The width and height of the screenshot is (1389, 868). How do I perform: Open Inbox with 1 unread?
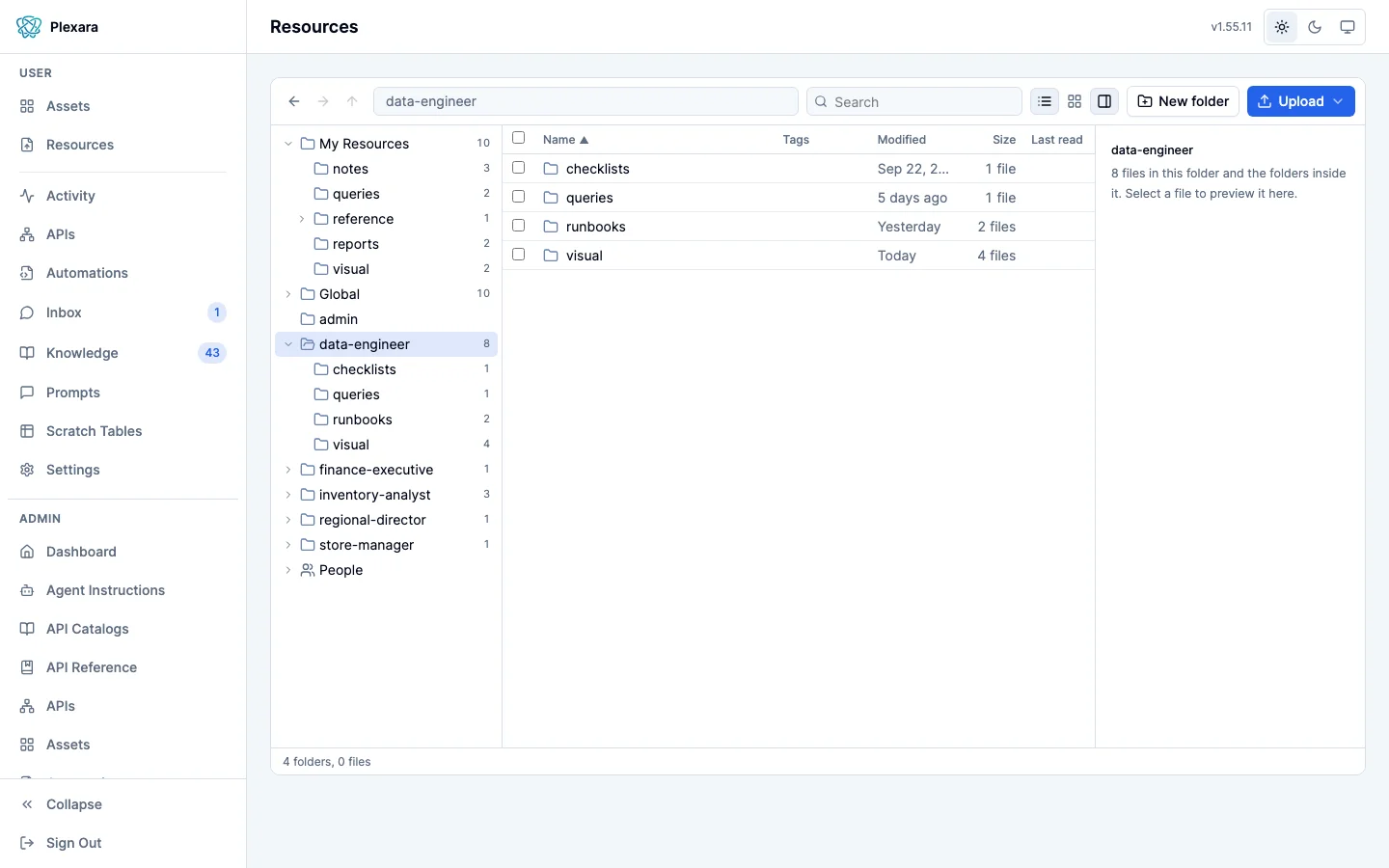[123, 312]
